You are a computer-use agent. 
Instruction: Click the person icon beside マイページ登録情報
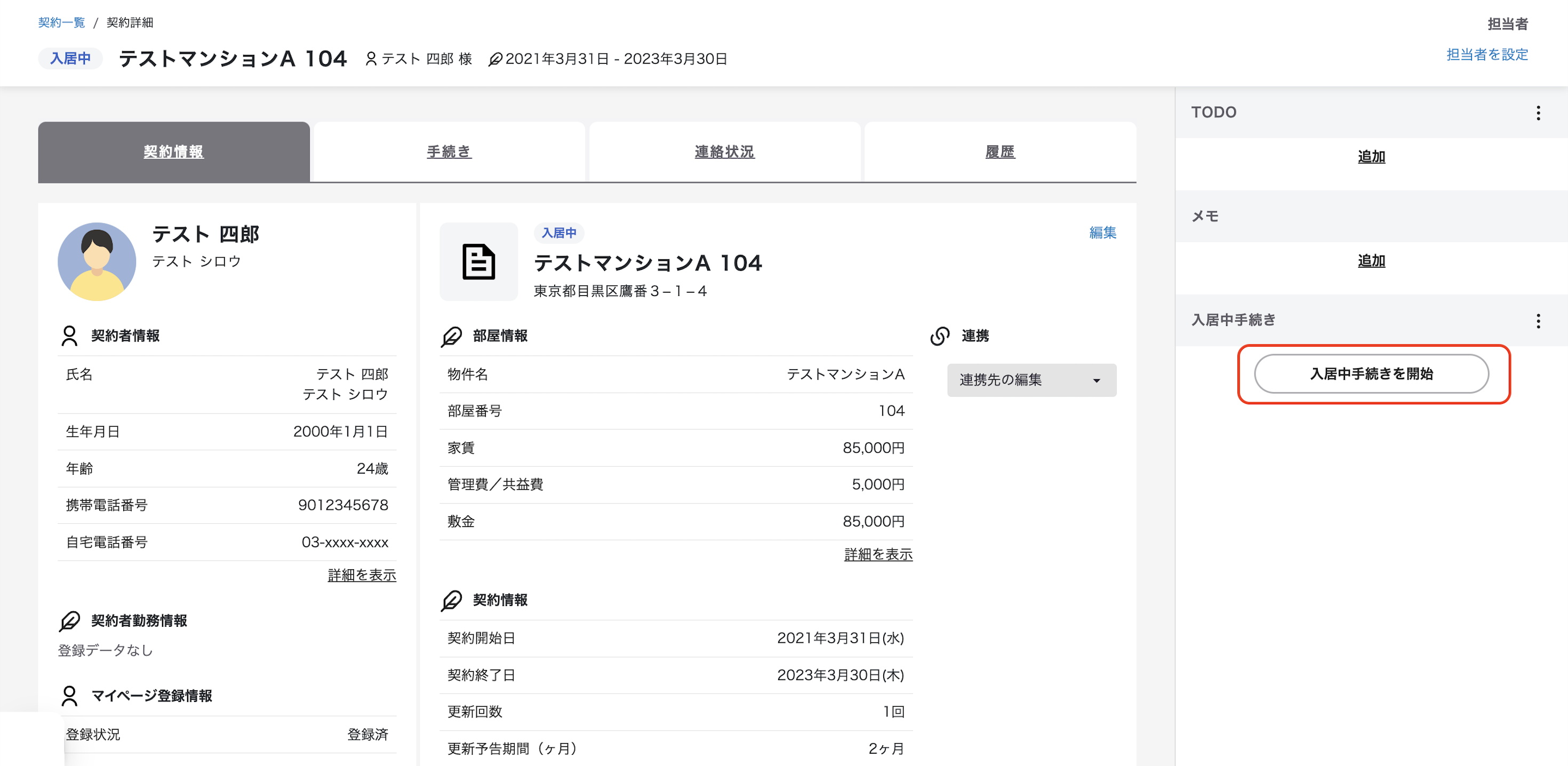point(69,696)
